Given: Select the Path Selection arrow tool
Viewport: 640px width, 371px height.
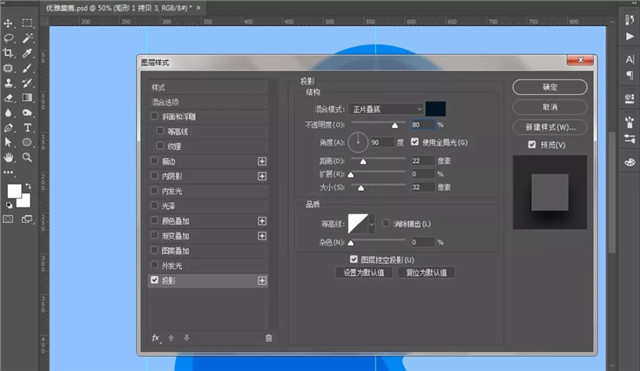Looking at the screenshot, I should pyautogui.click(x=8, y=142).
